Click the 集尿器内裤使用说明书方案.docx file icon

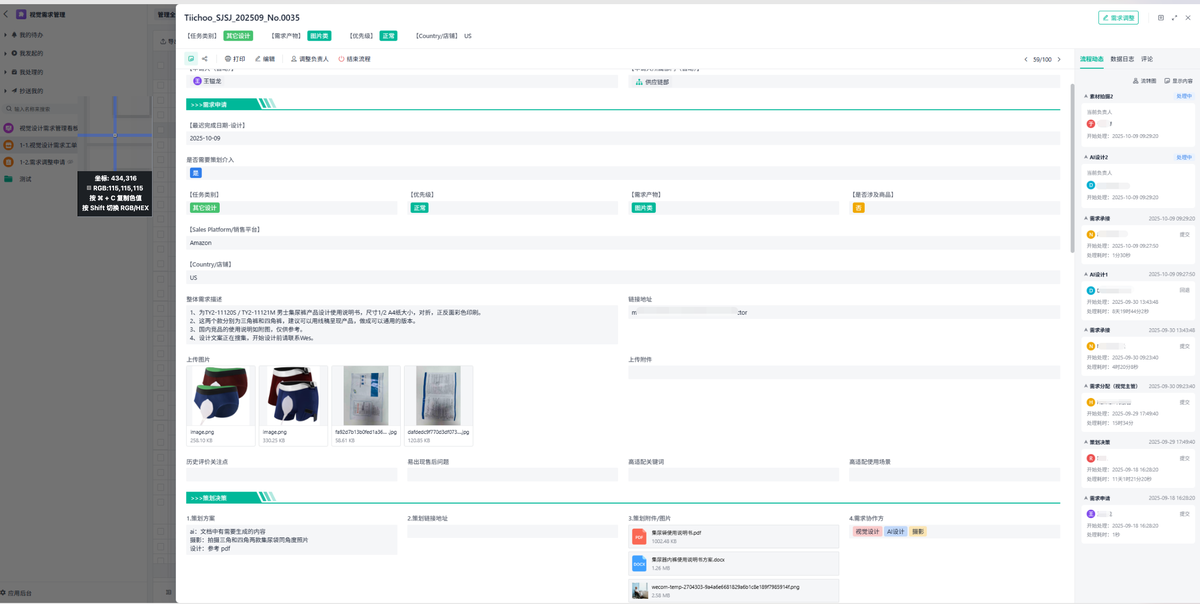[x=639, y=563]
